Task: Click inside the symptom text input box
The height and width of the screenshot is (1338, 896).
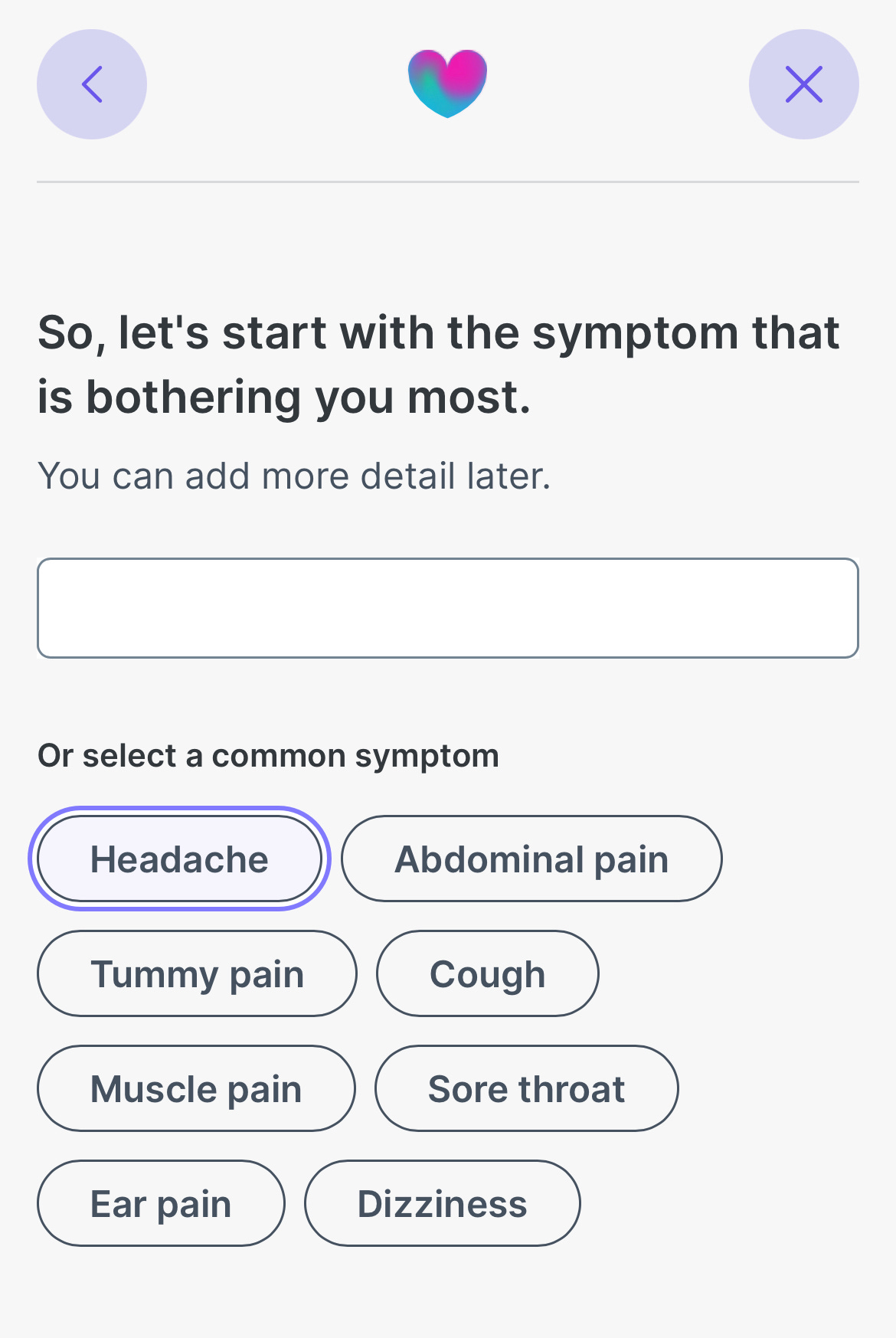Action: click(448, 608)
